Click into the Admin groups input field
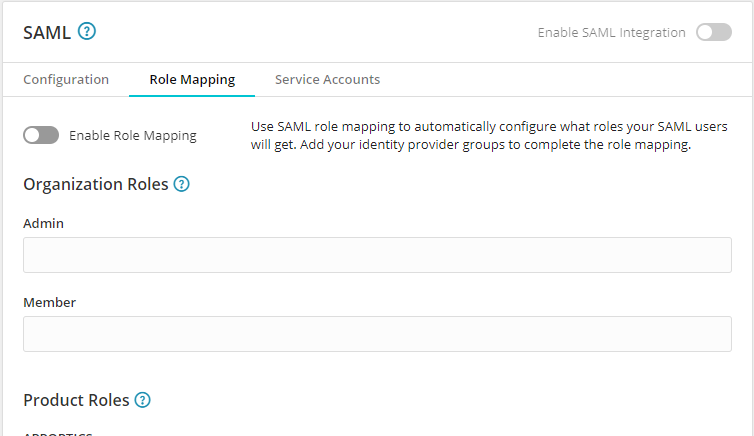Viewport: 754px width, 436px height. click(377, 255)
